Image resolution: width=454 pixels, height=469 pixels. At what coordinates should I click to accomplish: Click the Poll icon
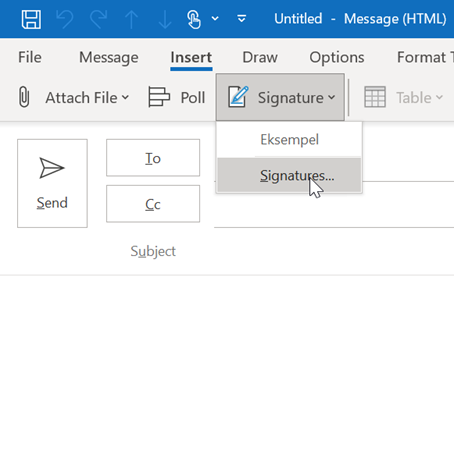point(159,97)
